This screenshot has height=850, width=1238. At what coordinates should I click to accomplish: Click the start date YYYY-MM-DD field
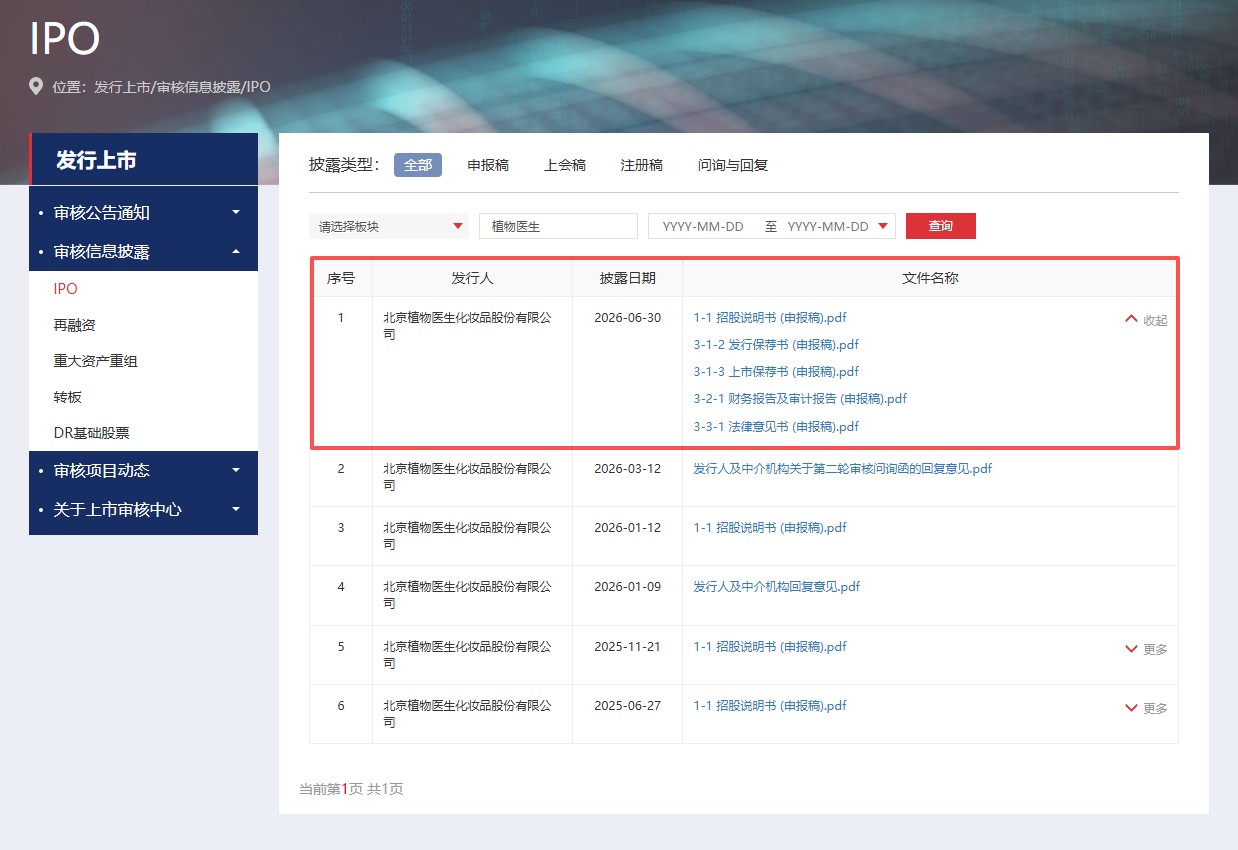tap(703, 226)
